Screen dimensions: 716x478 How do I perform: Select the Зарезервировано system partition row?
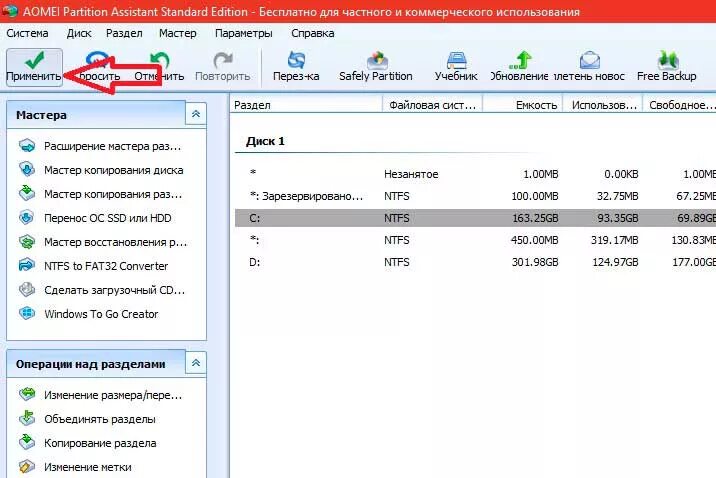[475, 196]
